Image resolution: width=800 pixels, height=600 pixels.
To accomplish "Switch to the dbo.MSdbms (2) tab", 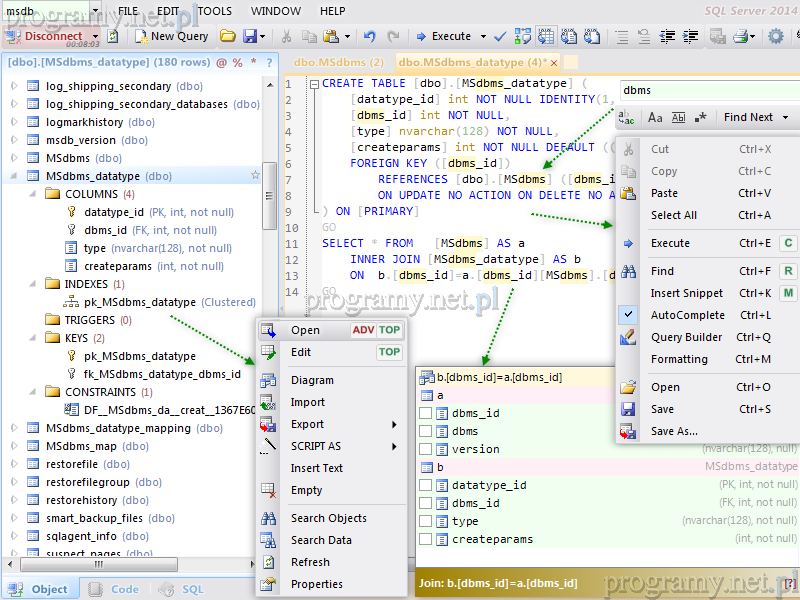I will 338,62.
